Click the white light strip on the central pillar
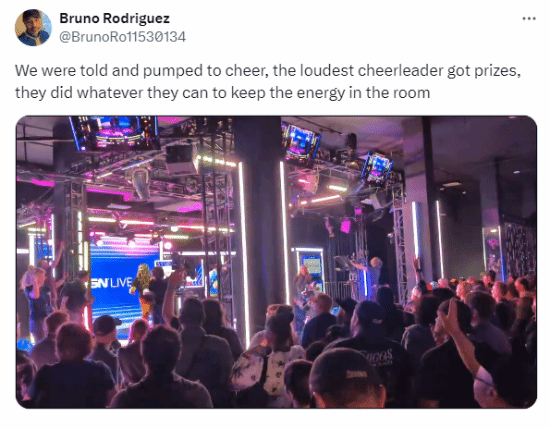The width and height of the screenshot is (550, 429). click(x=244, y=253)
